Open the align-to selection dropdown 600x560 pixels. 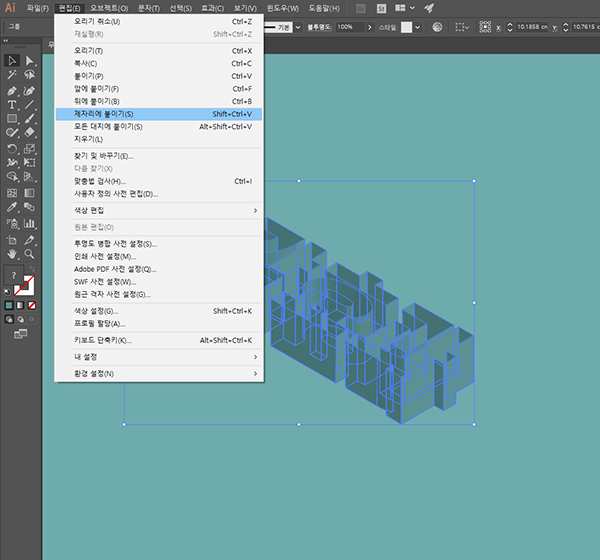click(462, 27)
